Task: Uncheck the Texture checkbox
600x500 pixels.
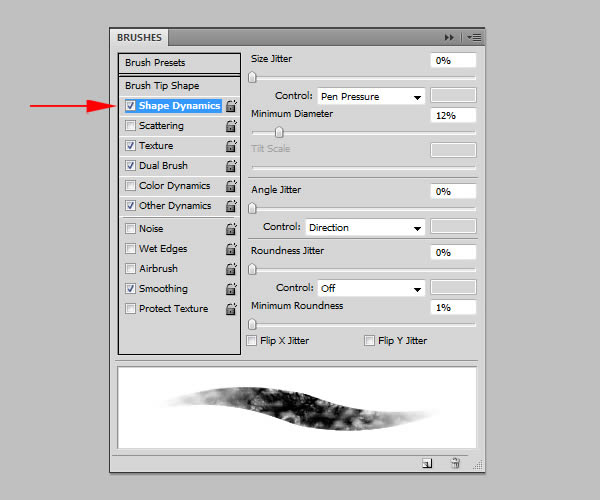Action: pyautogui.click(x=130, y=145)
